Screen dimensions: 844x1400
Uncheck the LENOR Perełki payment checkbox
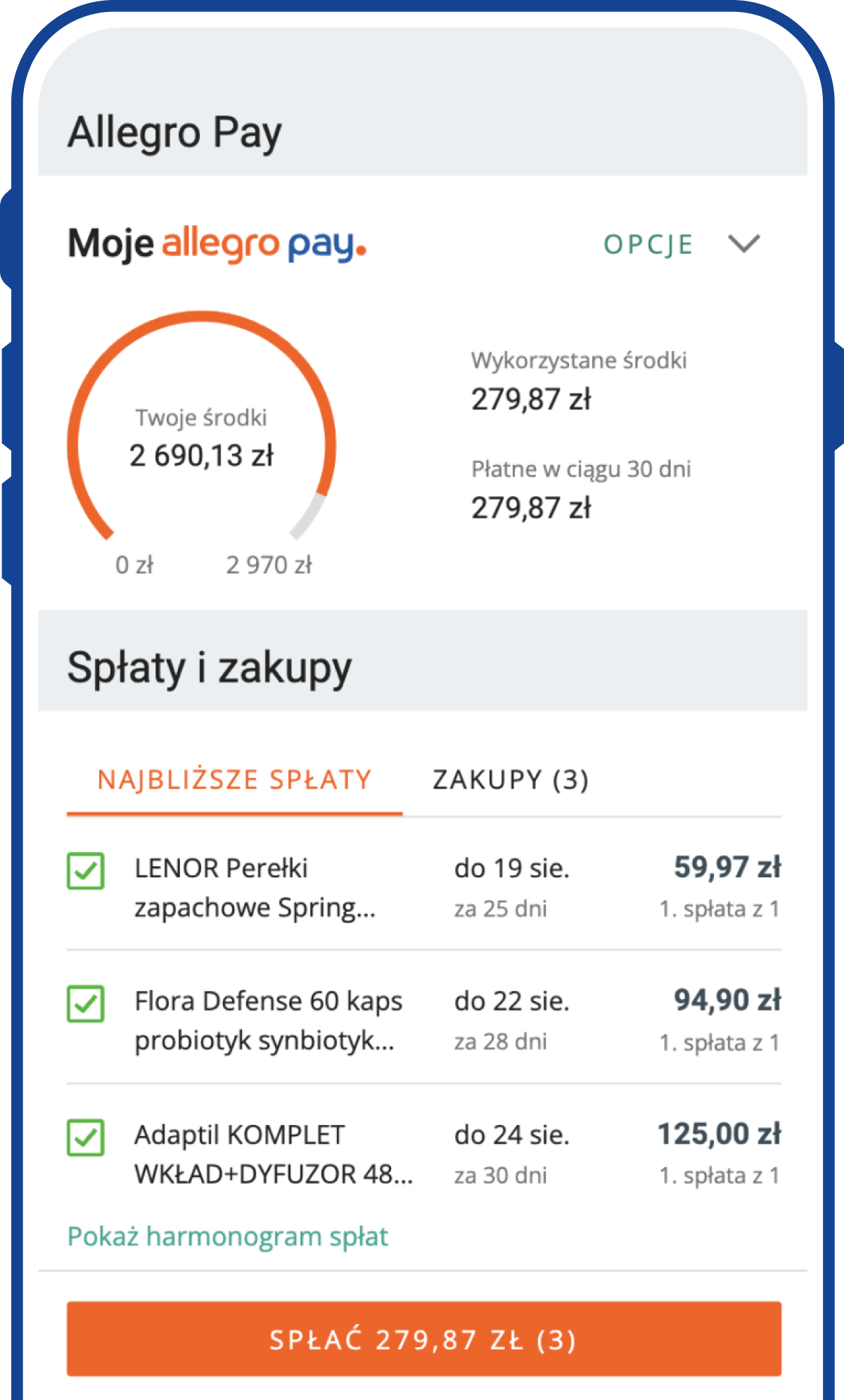[86, 871]
